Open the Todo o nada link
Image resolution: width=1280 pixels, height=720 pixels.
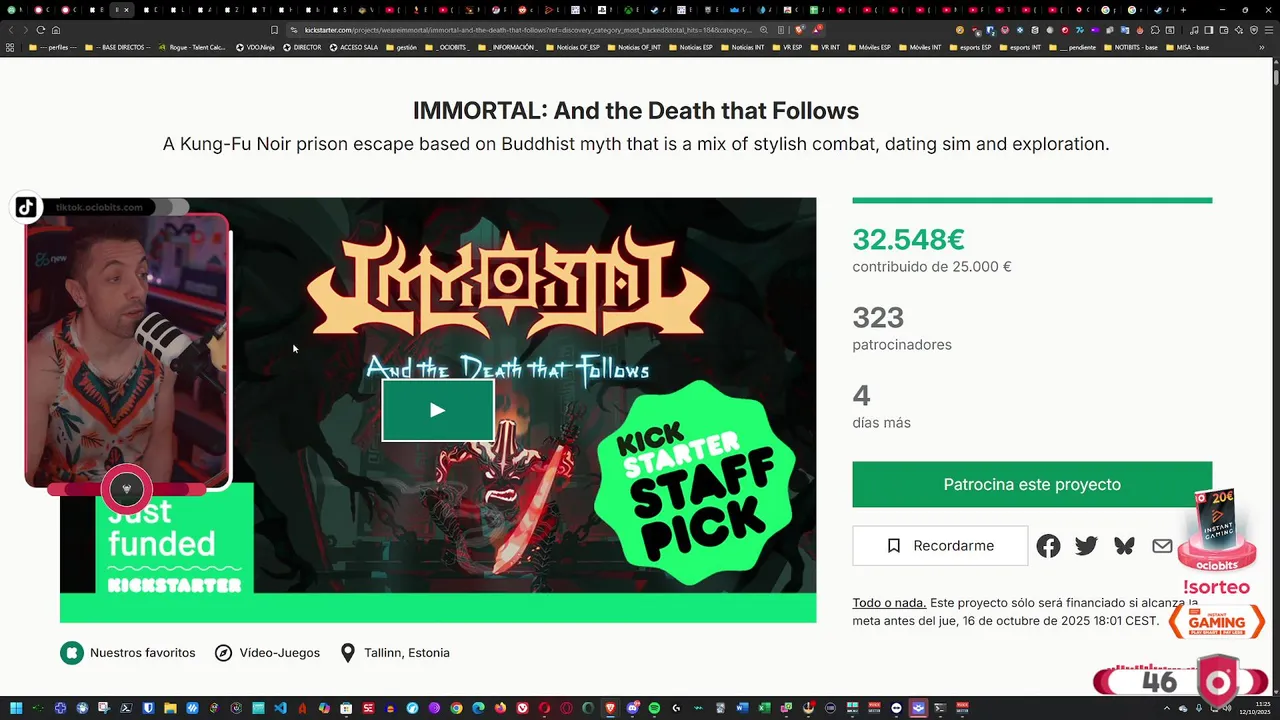point(889,603)
